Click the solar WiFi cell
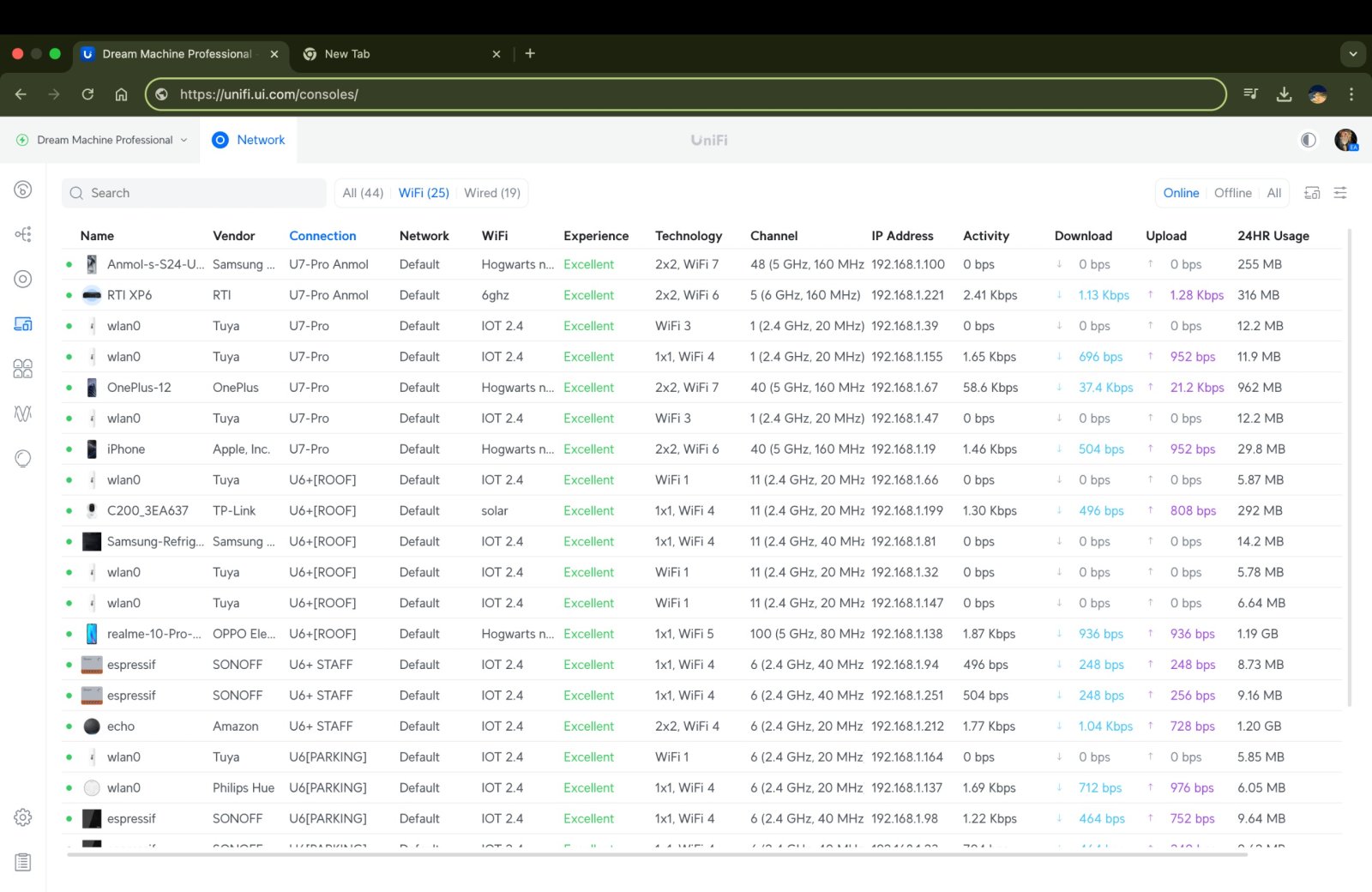This screenshot has height=892, width=1372. point(494,510)
